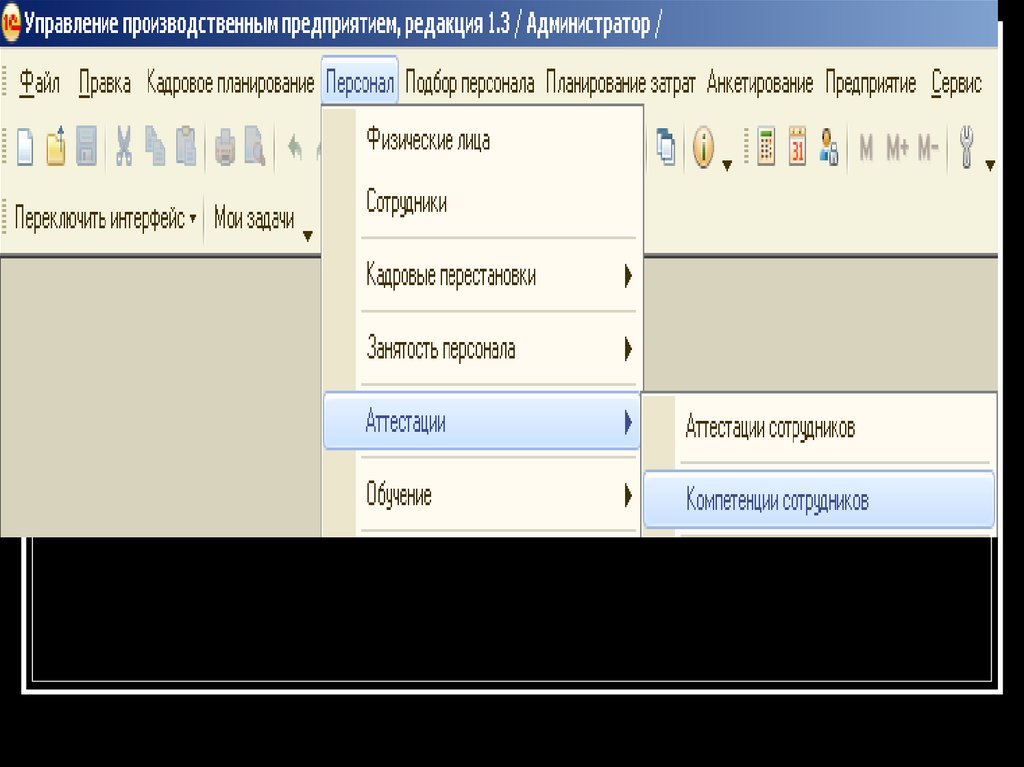Click the Copy icon in toolbar
Viewport: 1024px width, 767px height.
click(x=155, y=146)
